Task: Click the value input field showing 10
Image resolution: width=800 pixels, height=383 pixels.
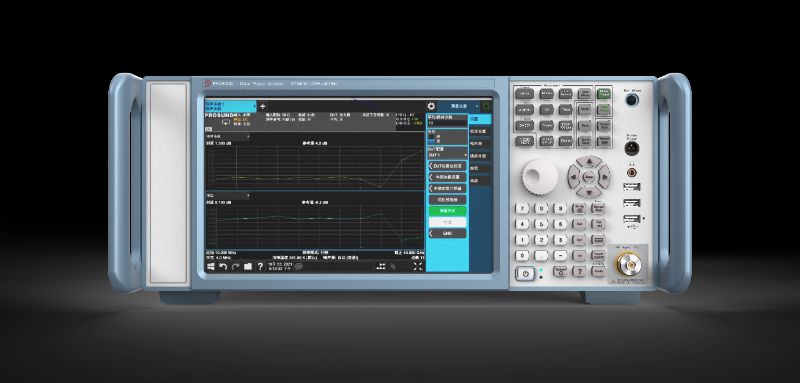Action: click(447, 123)
